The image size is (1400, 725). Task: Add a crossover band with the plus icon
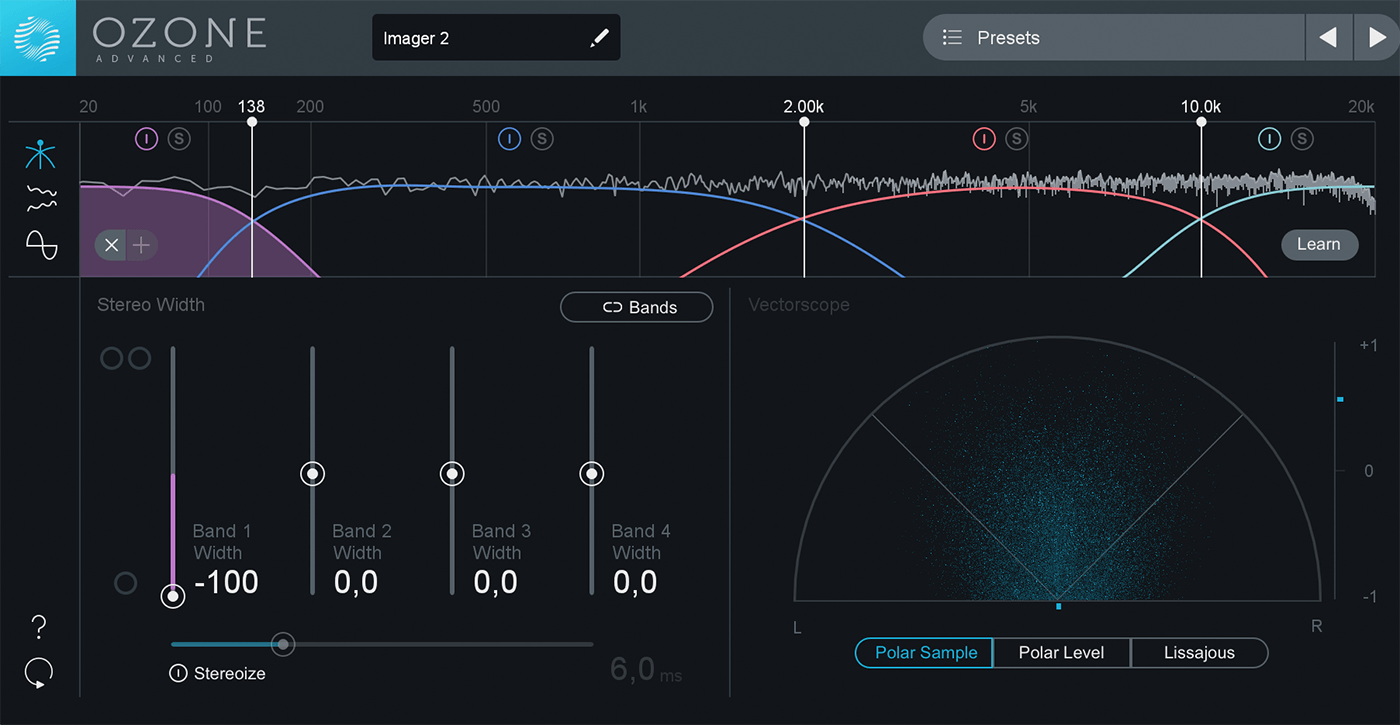tap(142, 245)
